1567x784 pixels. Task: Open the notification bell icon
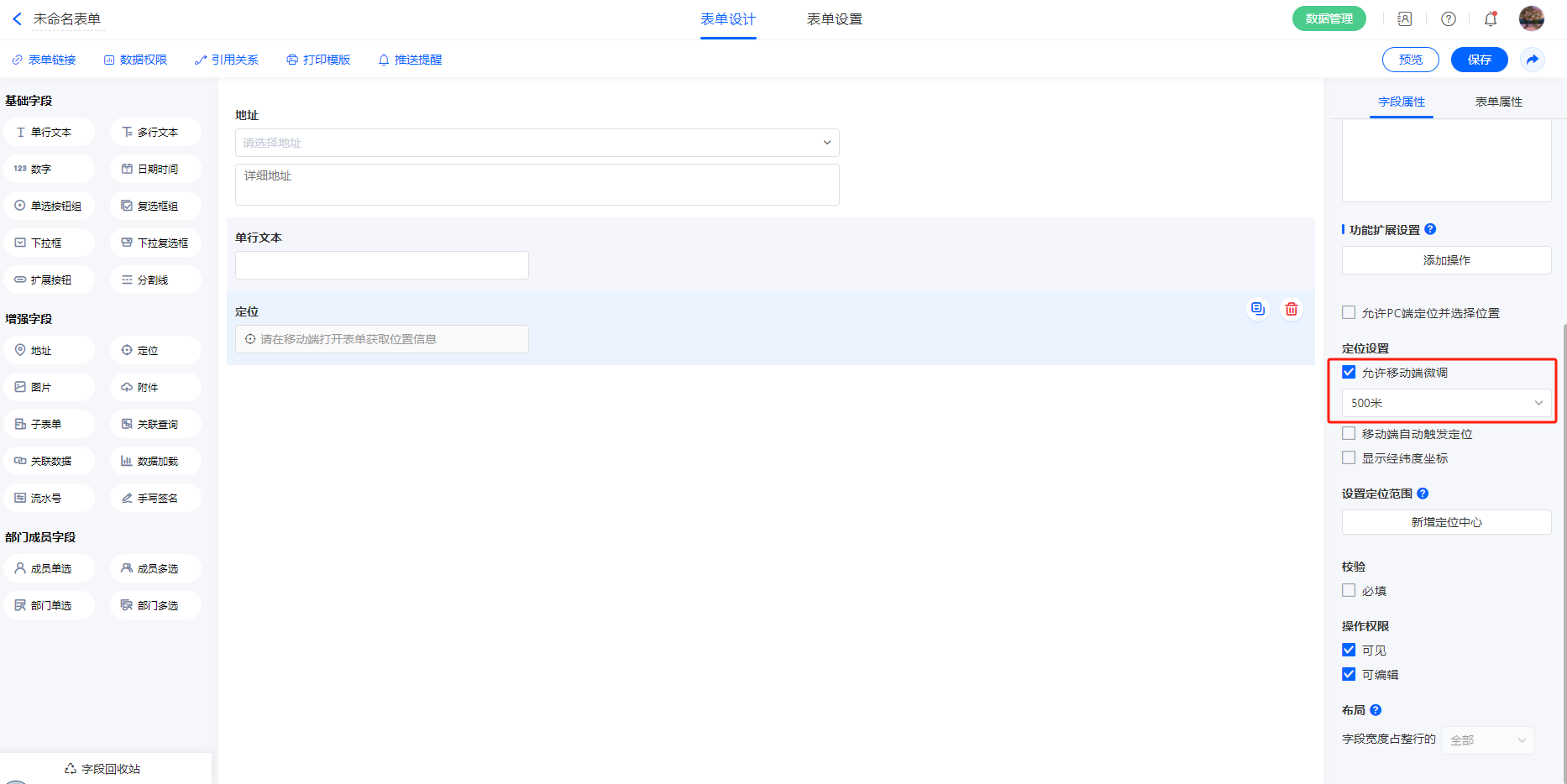[x=1491, y=18]
